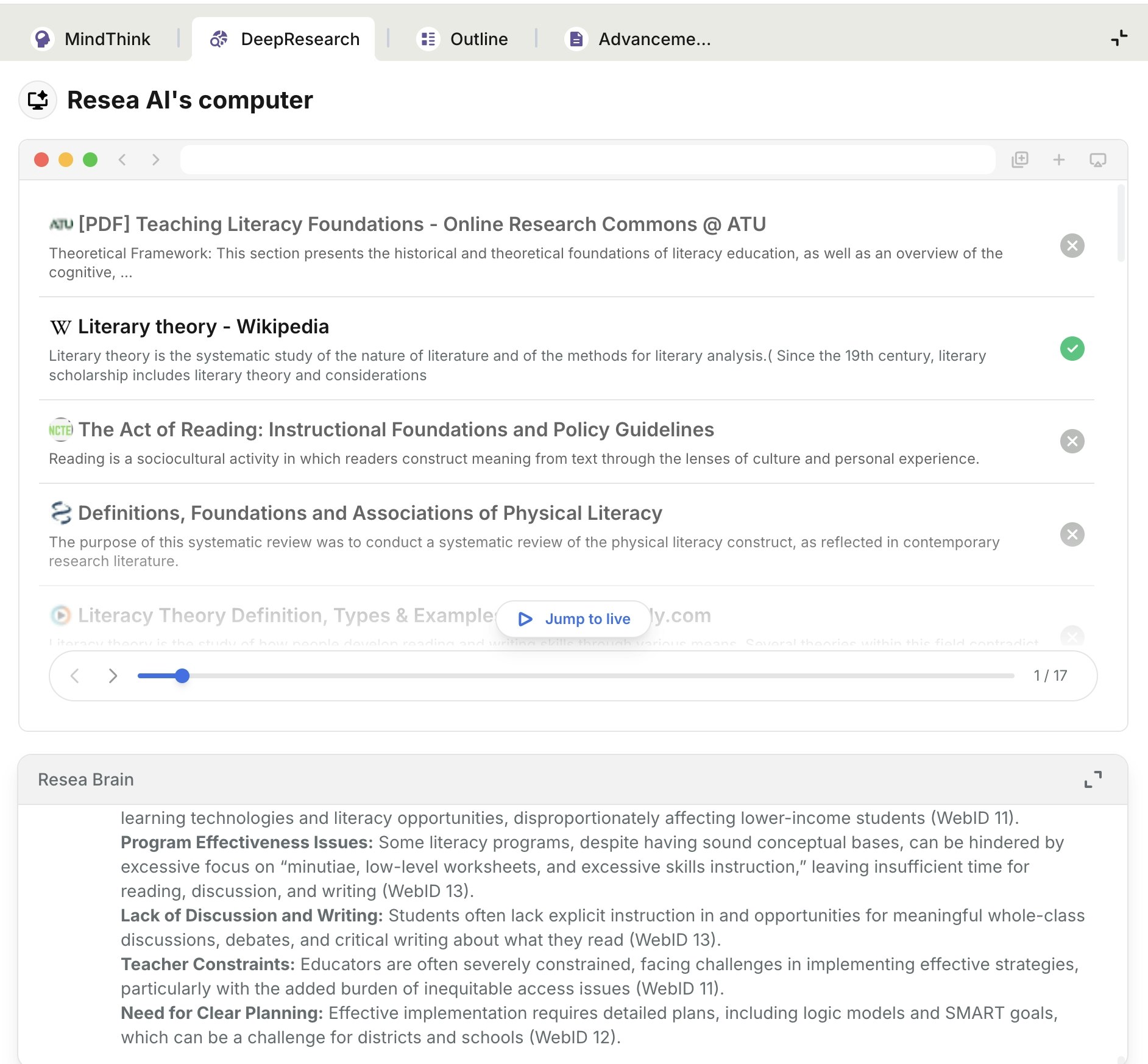Switch to the DeepResearch tab
This screenshot has width=1148, height=1064.
(284, 39)
